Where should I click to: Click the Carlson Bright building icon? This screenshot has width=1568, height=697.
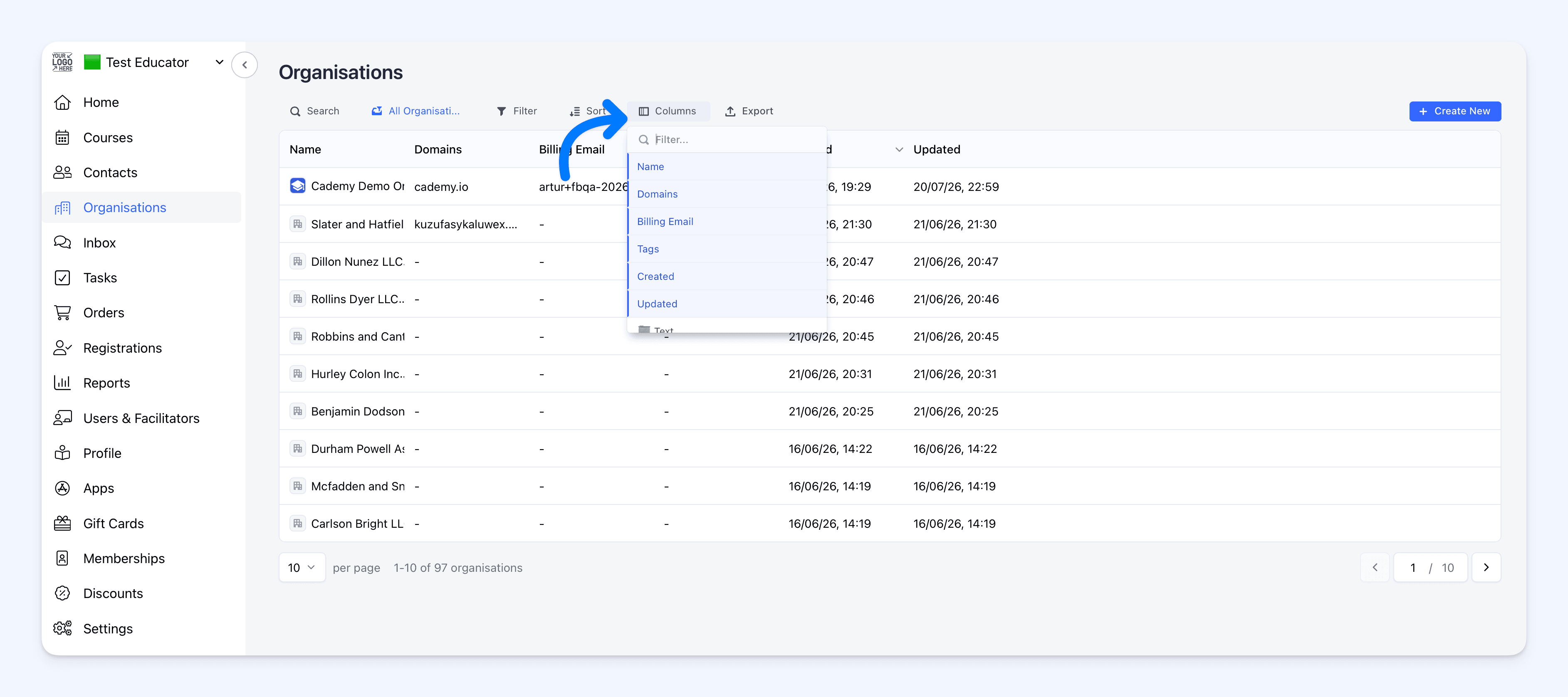coord(298,524)
